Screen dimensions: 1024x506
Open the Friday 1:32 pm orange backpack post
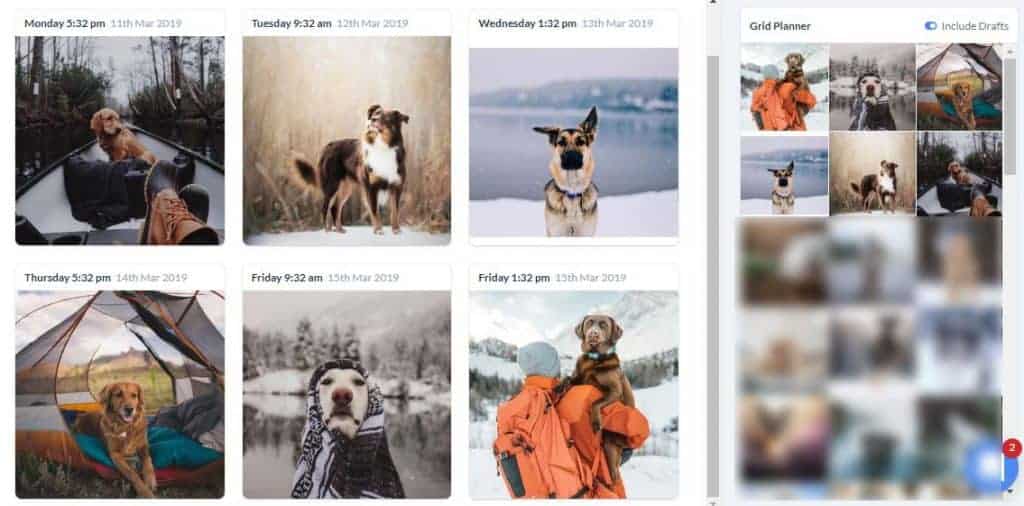pos(573,394)
